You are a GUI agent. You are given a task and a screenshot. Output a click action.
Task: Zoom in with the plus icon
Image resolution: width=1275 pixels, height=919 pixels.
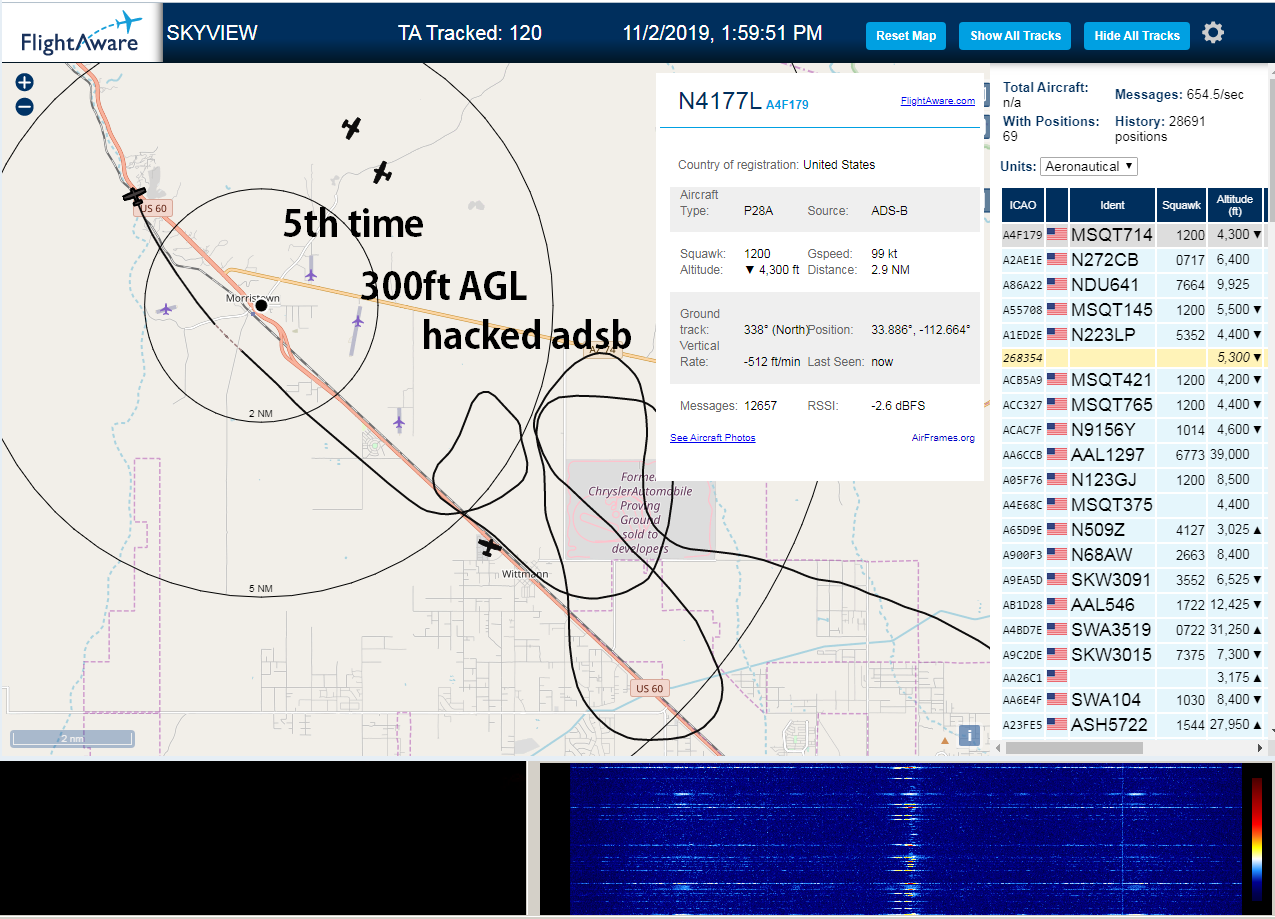[25, 83]
